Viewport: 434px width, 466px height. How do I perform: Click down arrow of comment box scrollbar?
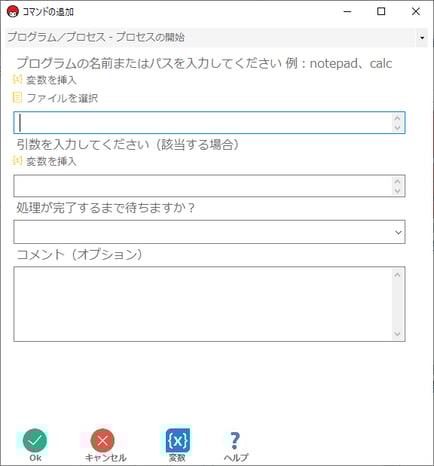pyautogui.click(x=397, y=334)
